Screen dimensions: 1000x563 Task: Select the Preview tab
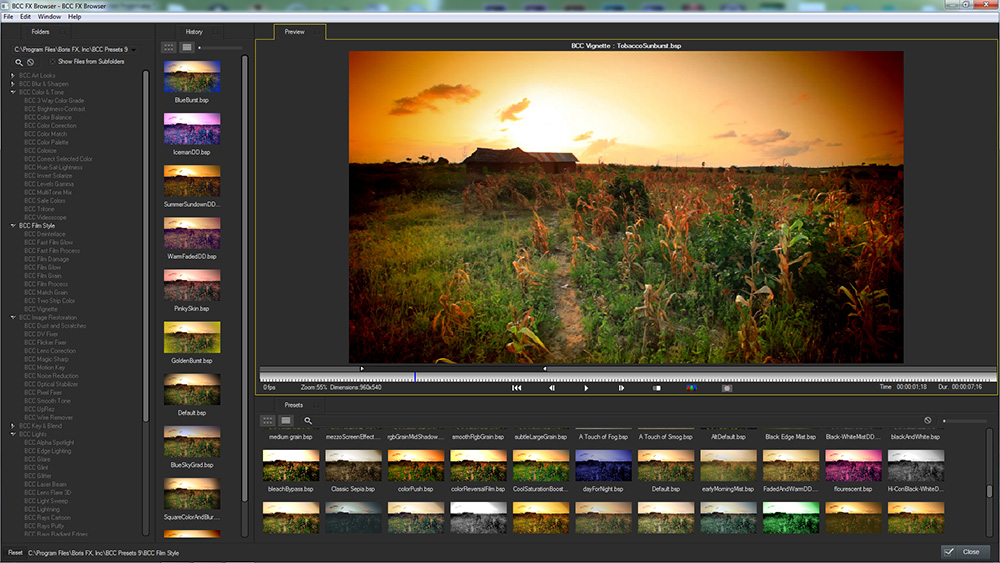click(295, 32)
